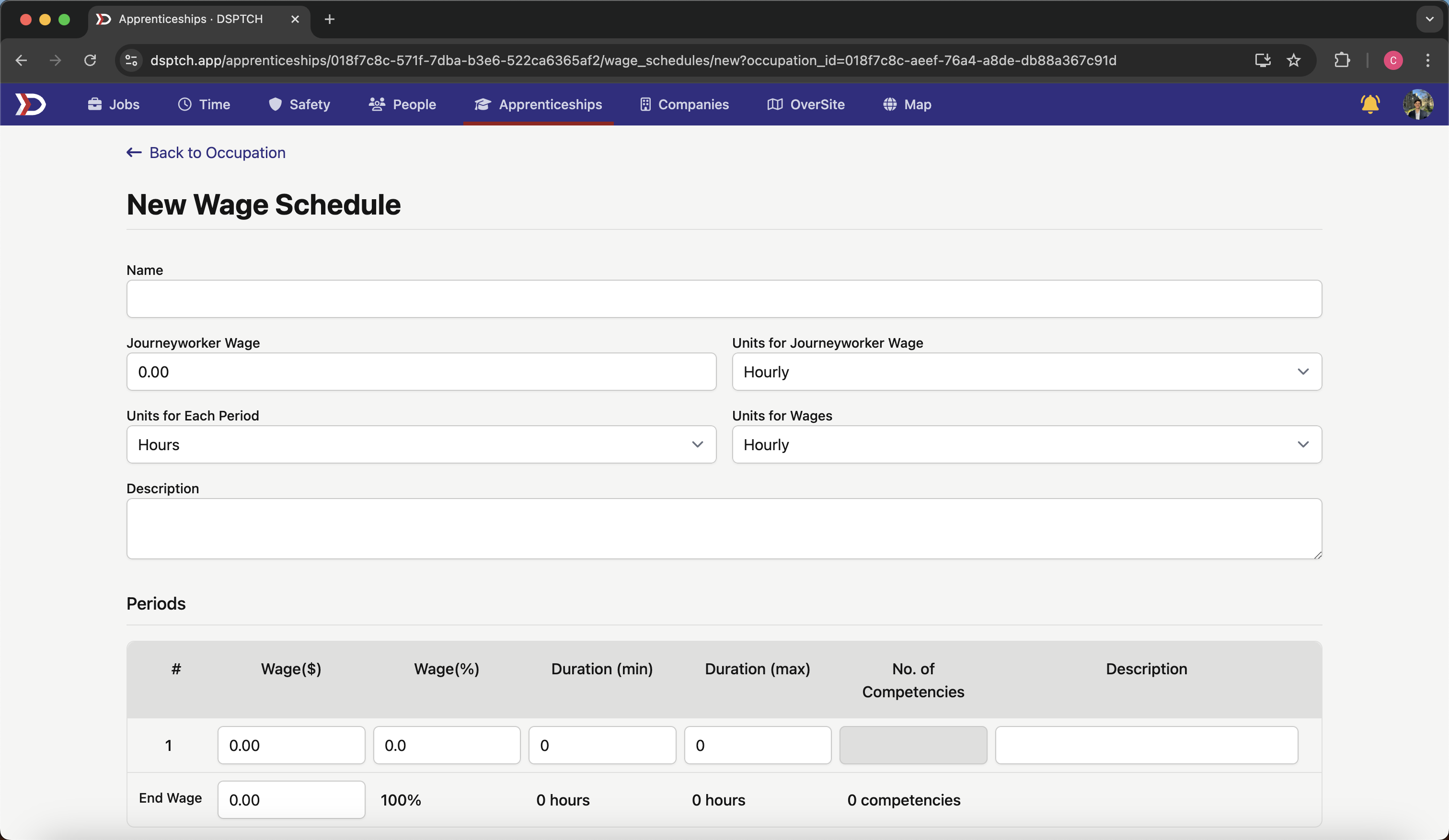Click the "0 competencies" total text

coord(904,800)
